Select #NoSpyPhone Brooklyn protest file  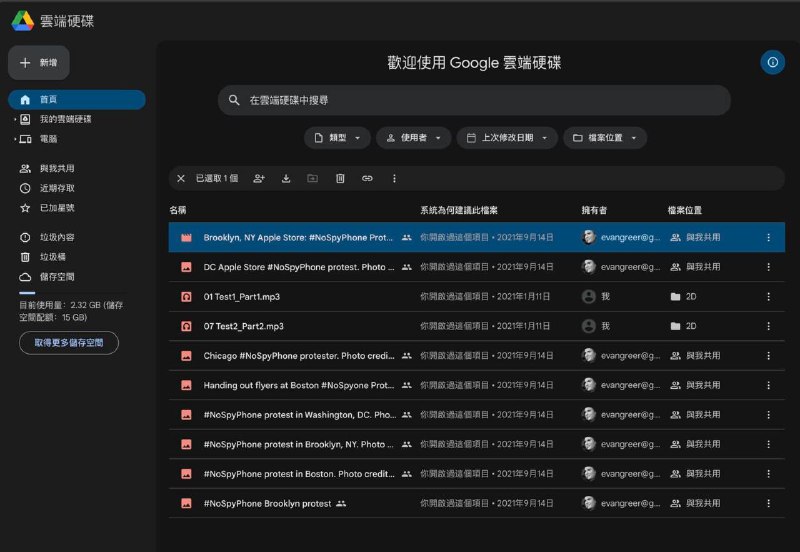(x=477, y=504)
